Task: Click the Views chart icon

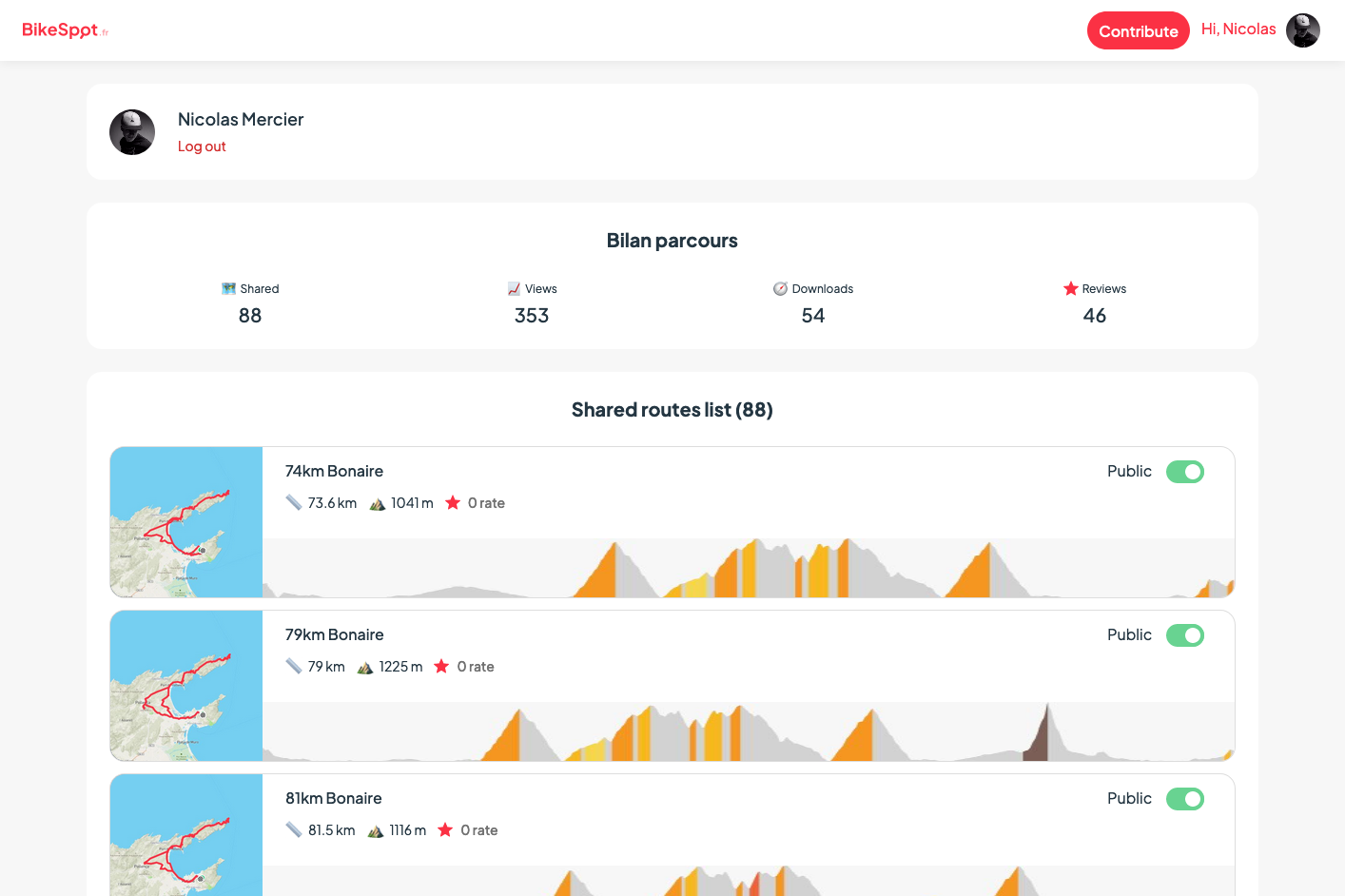Action: [x=514, y=288]
